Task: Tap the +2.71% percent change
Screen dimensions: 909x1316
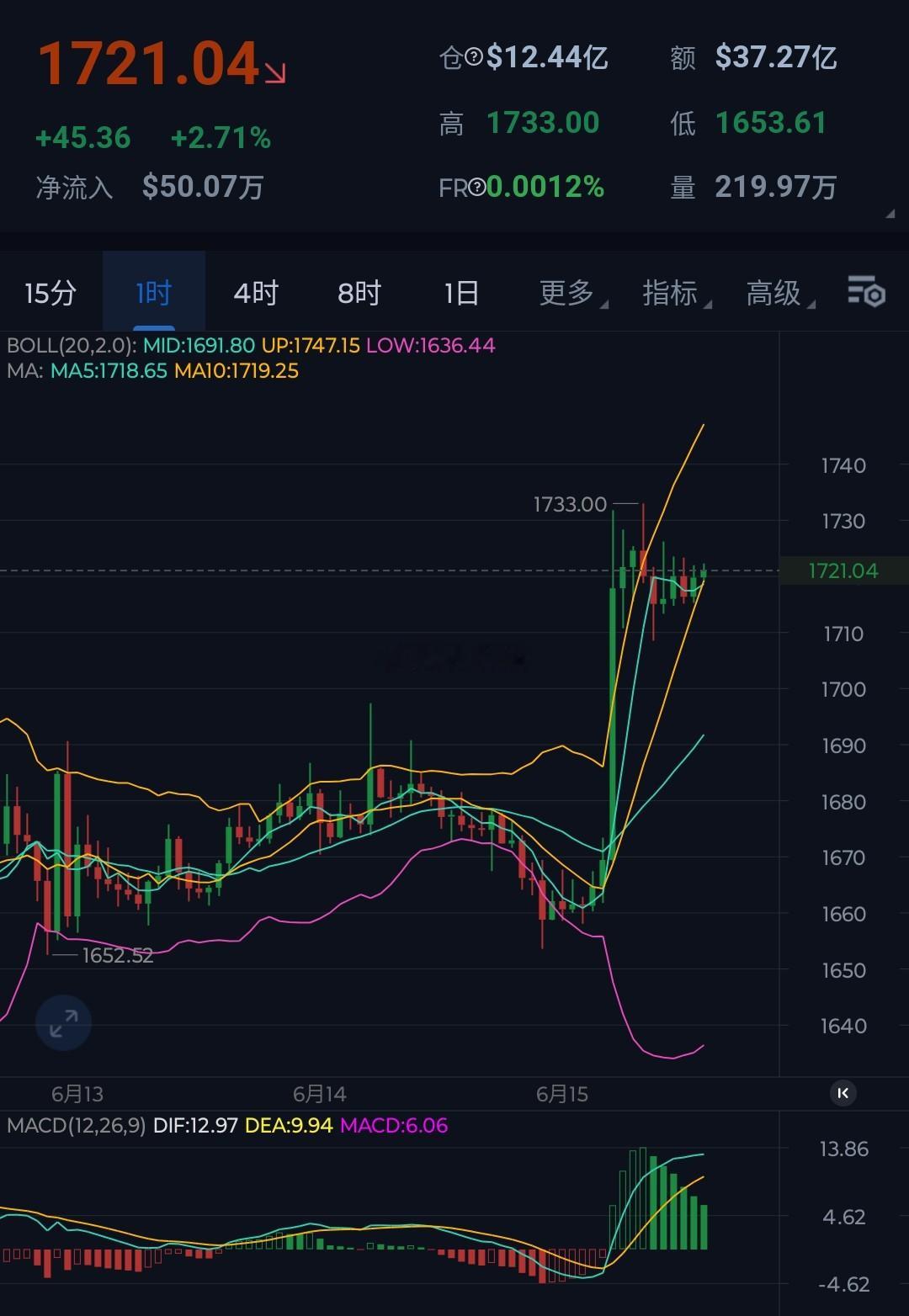Action: (x=221, y=138)
